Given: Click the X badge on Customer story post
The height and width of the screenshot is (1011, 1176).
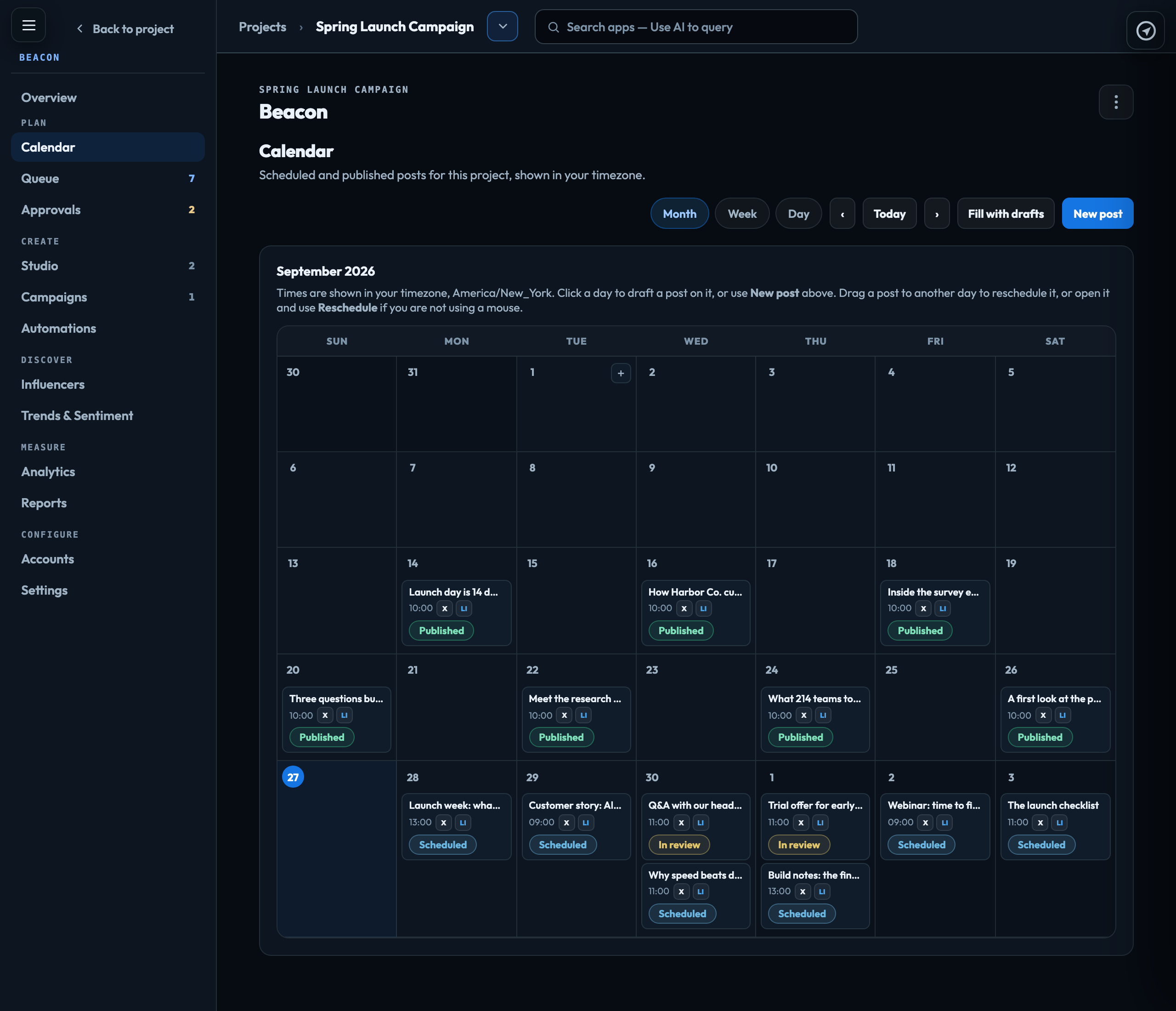Looking at the screenshot, I should [x=566, y=823].
